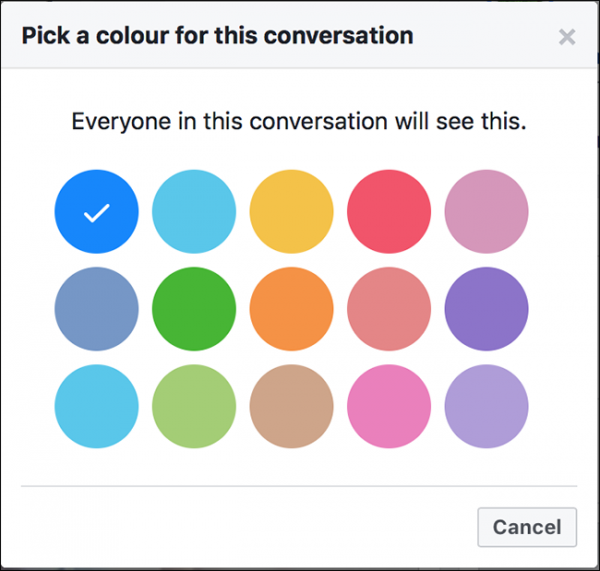Pick the dusty mauve pink swatch
This screenshot has width=600, height=571.
(x=486, y=212)
